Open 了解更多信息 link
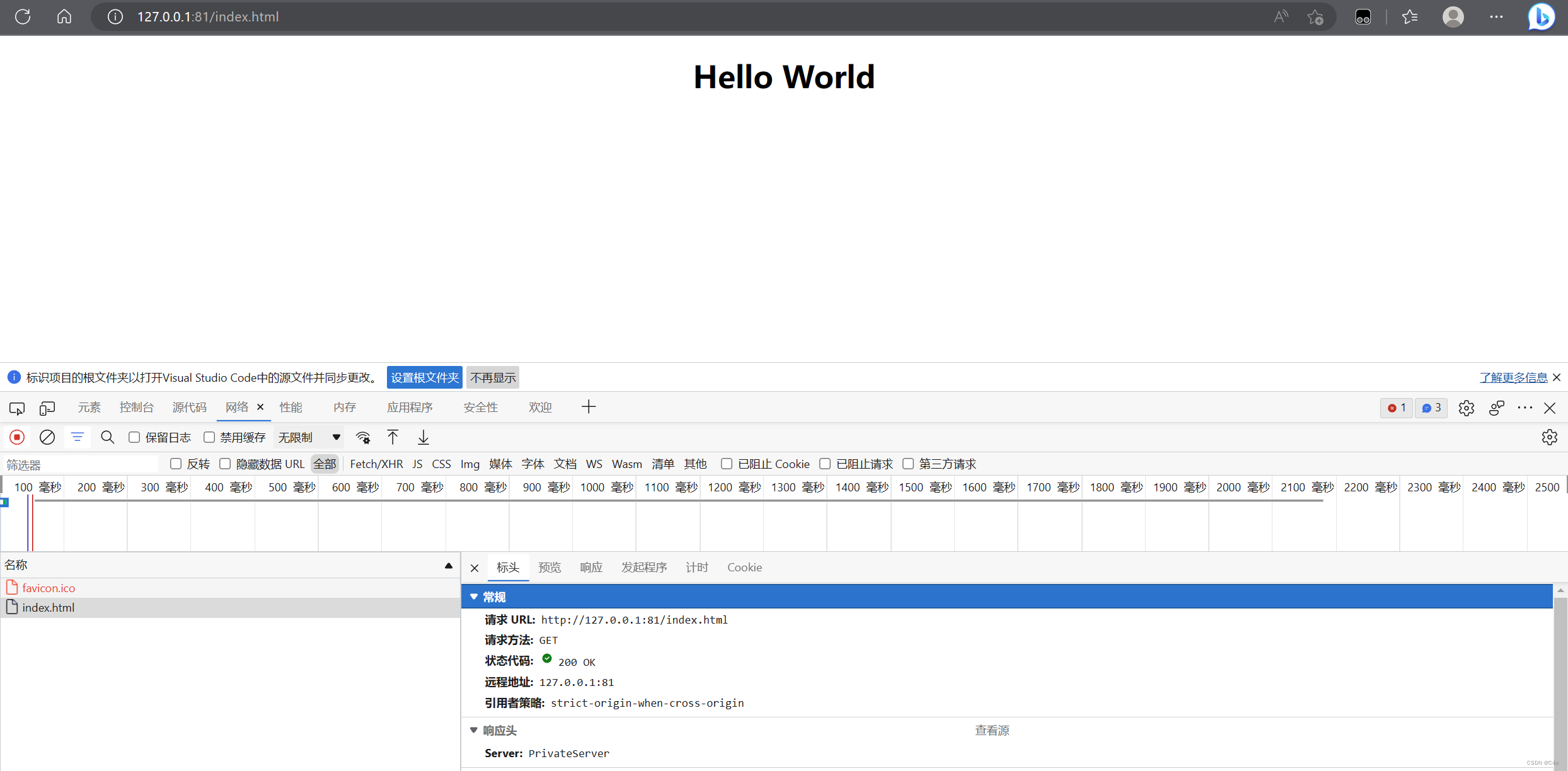Image resolution: width=1568 pixels, height=771 pixels. pos(1513,377)
